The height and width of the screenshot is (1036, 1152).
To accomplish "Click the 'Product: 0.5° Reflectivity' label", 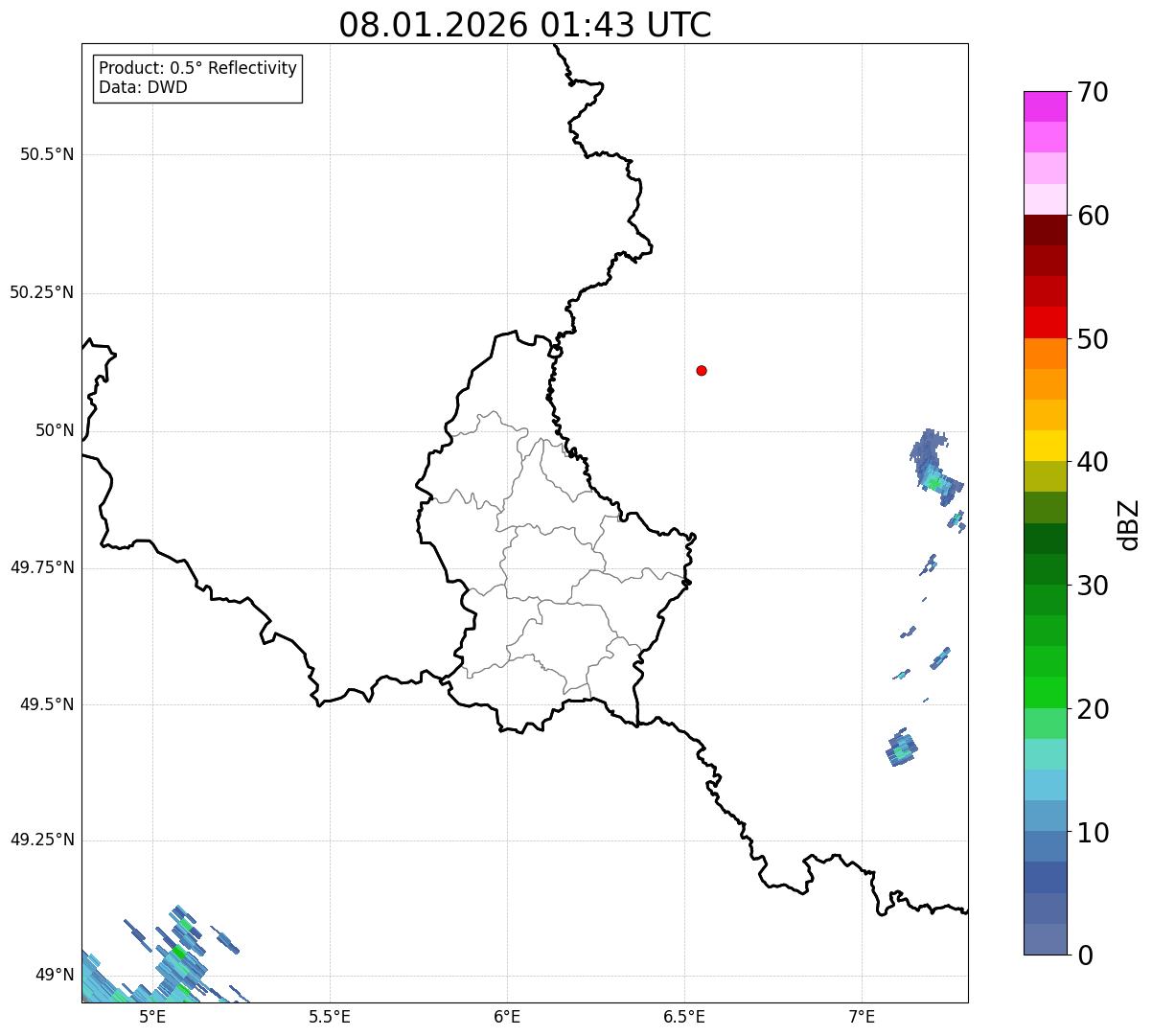I will click(x=197, y=69).
